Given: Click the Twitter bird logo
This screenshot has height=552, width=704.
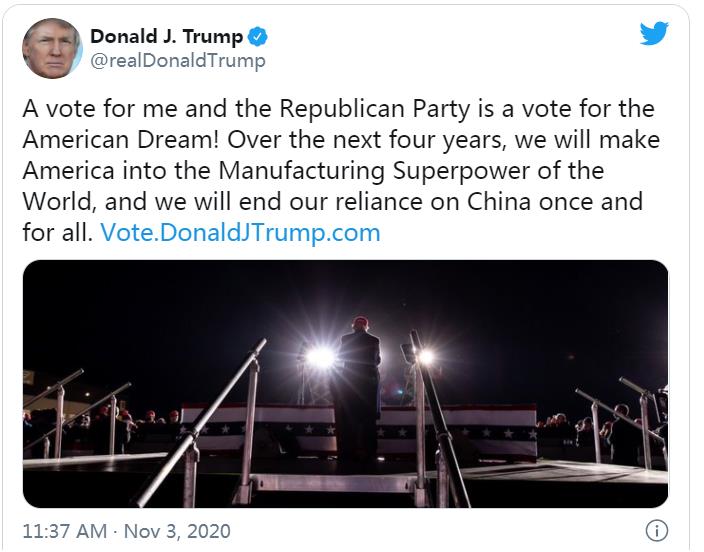Looking at the screenshot, I should [x=654, y=34].
